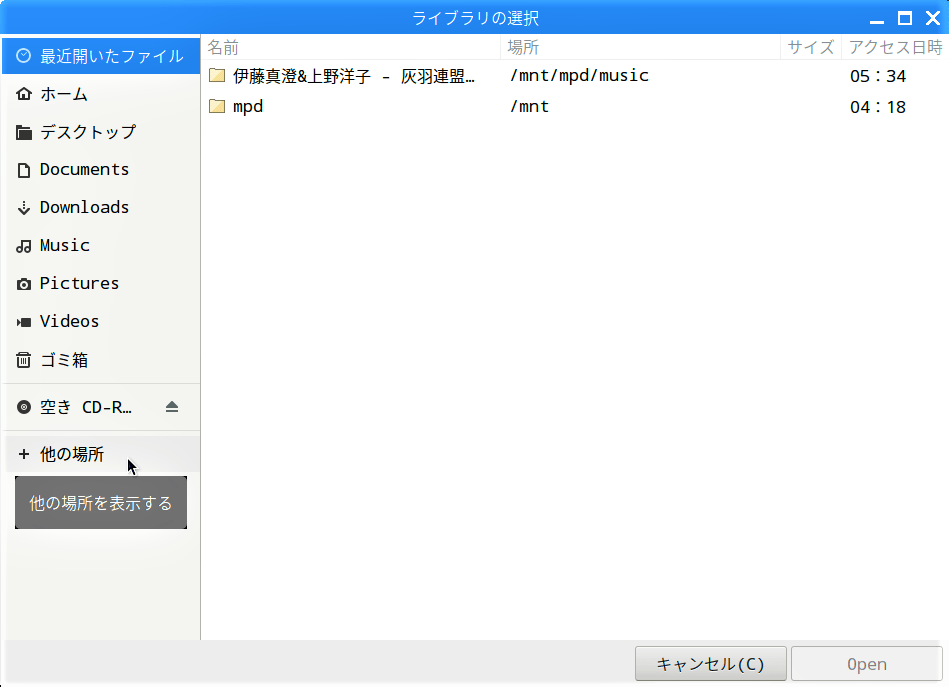Show 他の場所 other locations
Image resolution: width=949 pixels, height=687 pixels.
(101, 454)
